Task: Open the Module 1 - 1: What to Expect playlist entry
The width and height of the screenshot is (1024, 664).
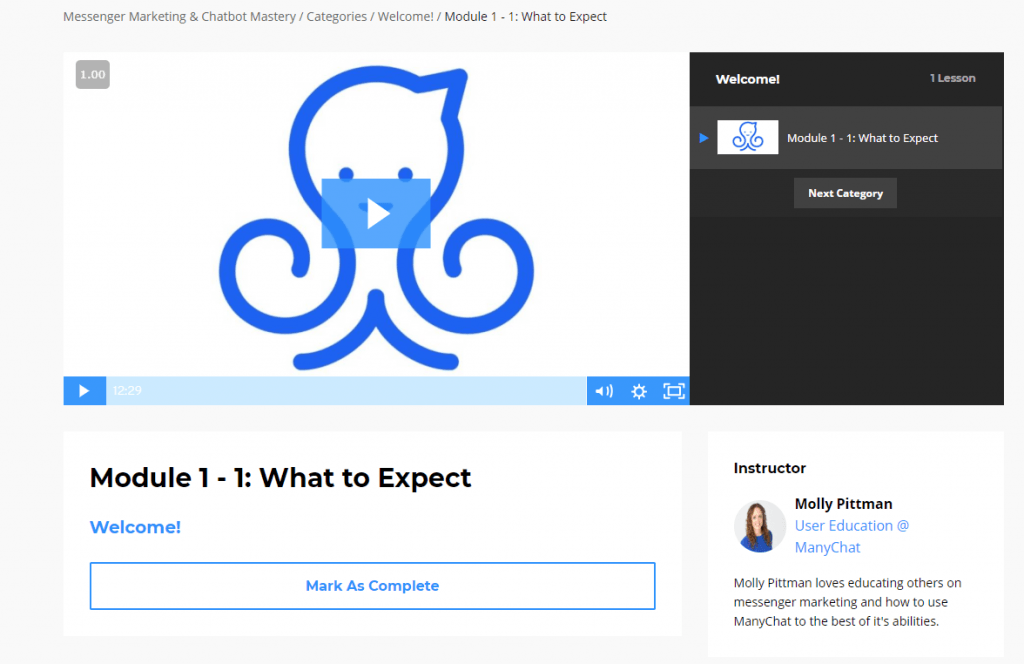Action: (846, 138)
